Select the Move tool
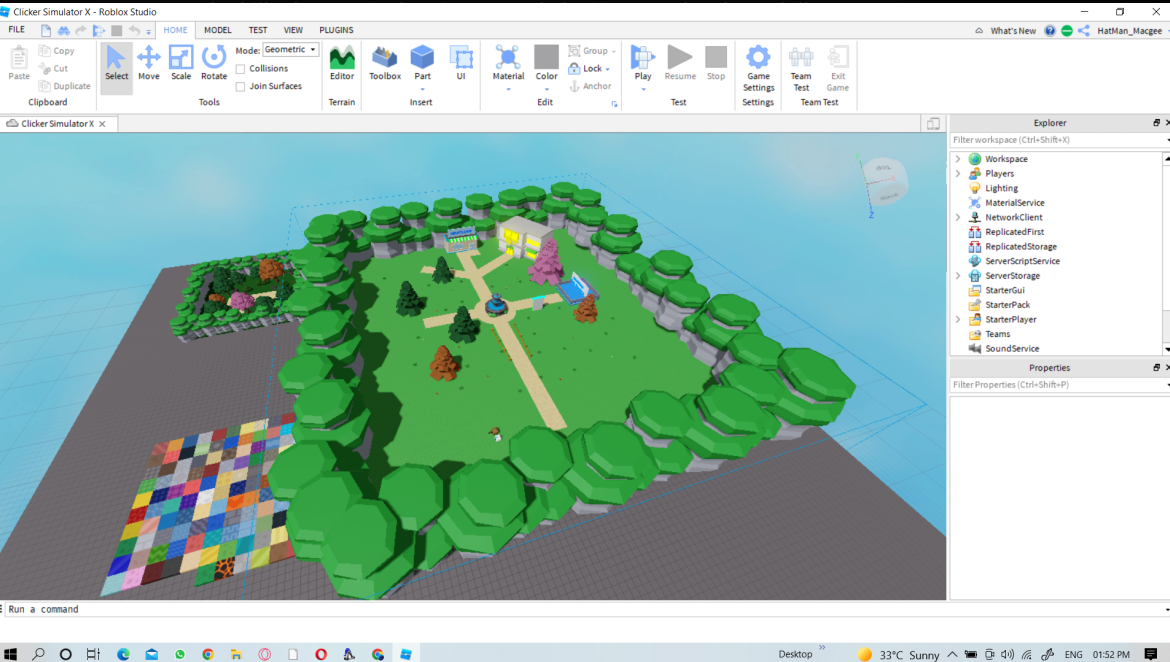Image resolution: width=1170 pixels, height=662 pixels. pos(148,63)
